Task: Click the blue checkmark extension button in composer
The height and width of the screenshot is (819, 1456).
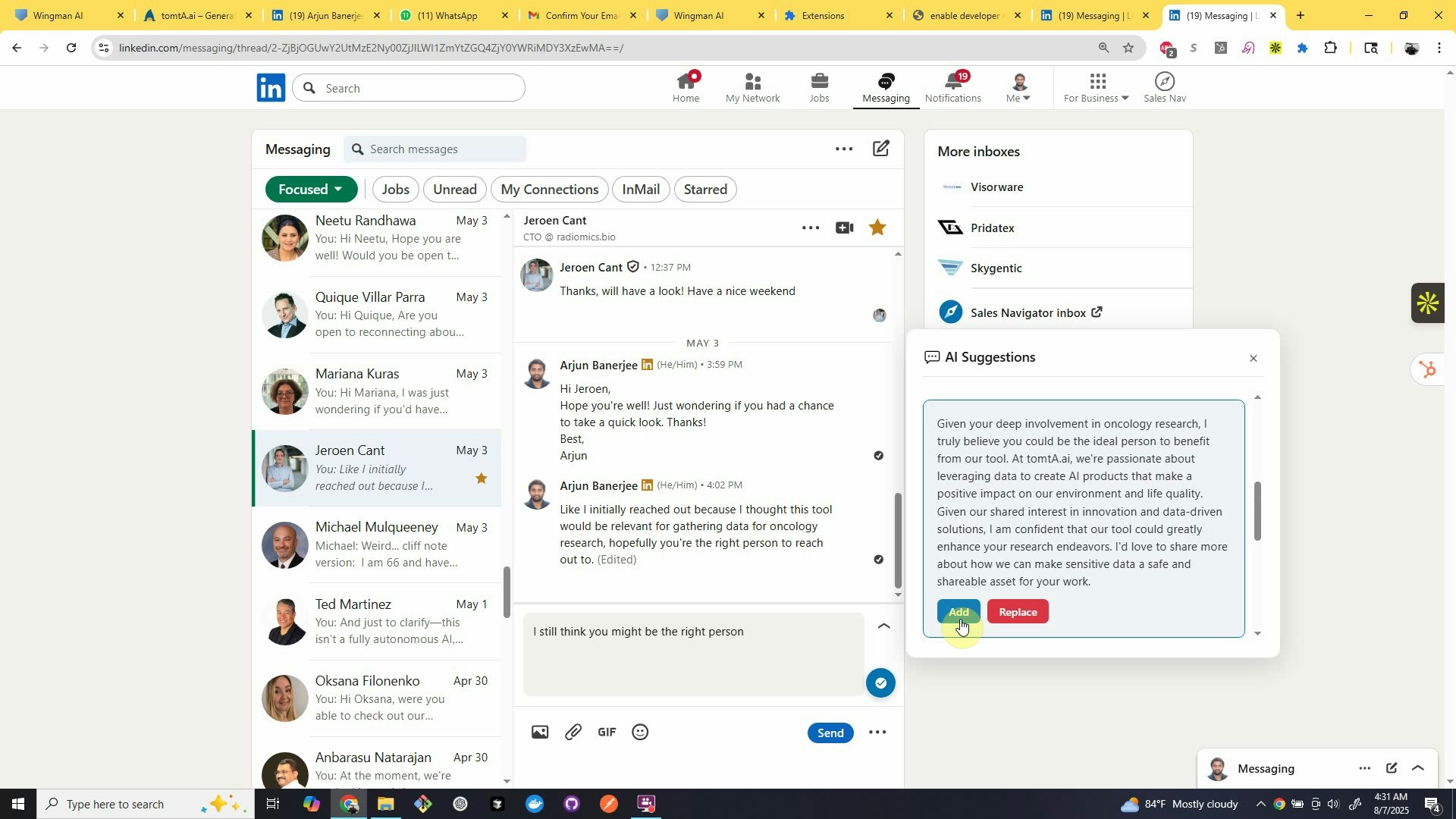Action: (880, 683)
